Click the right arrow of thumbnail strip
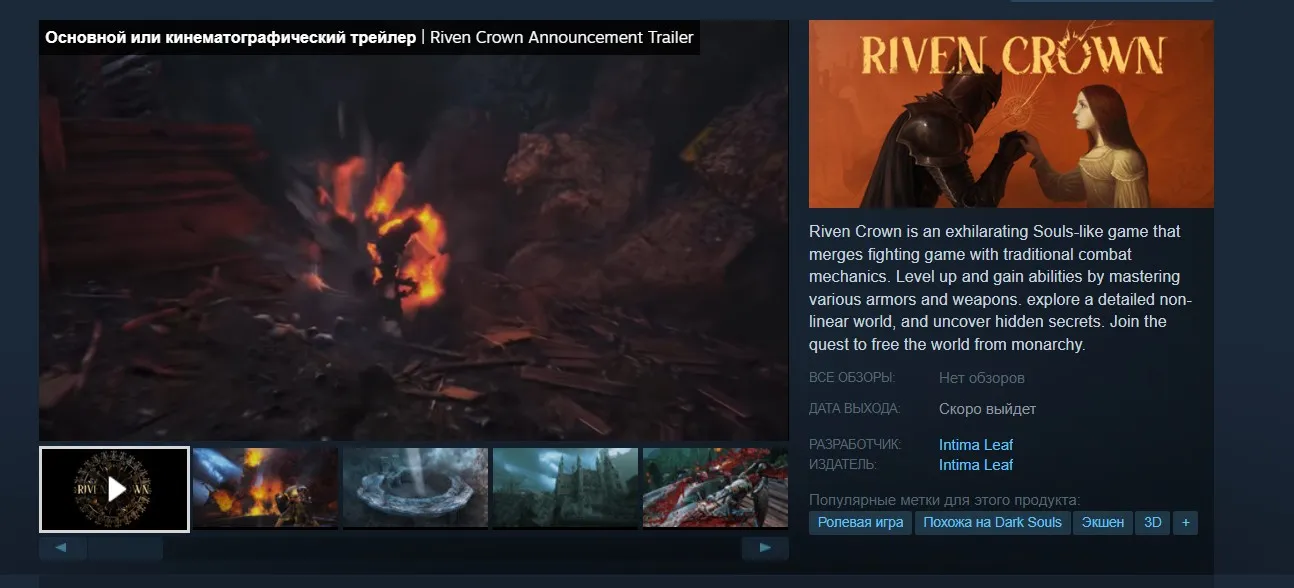 point(765,548)
